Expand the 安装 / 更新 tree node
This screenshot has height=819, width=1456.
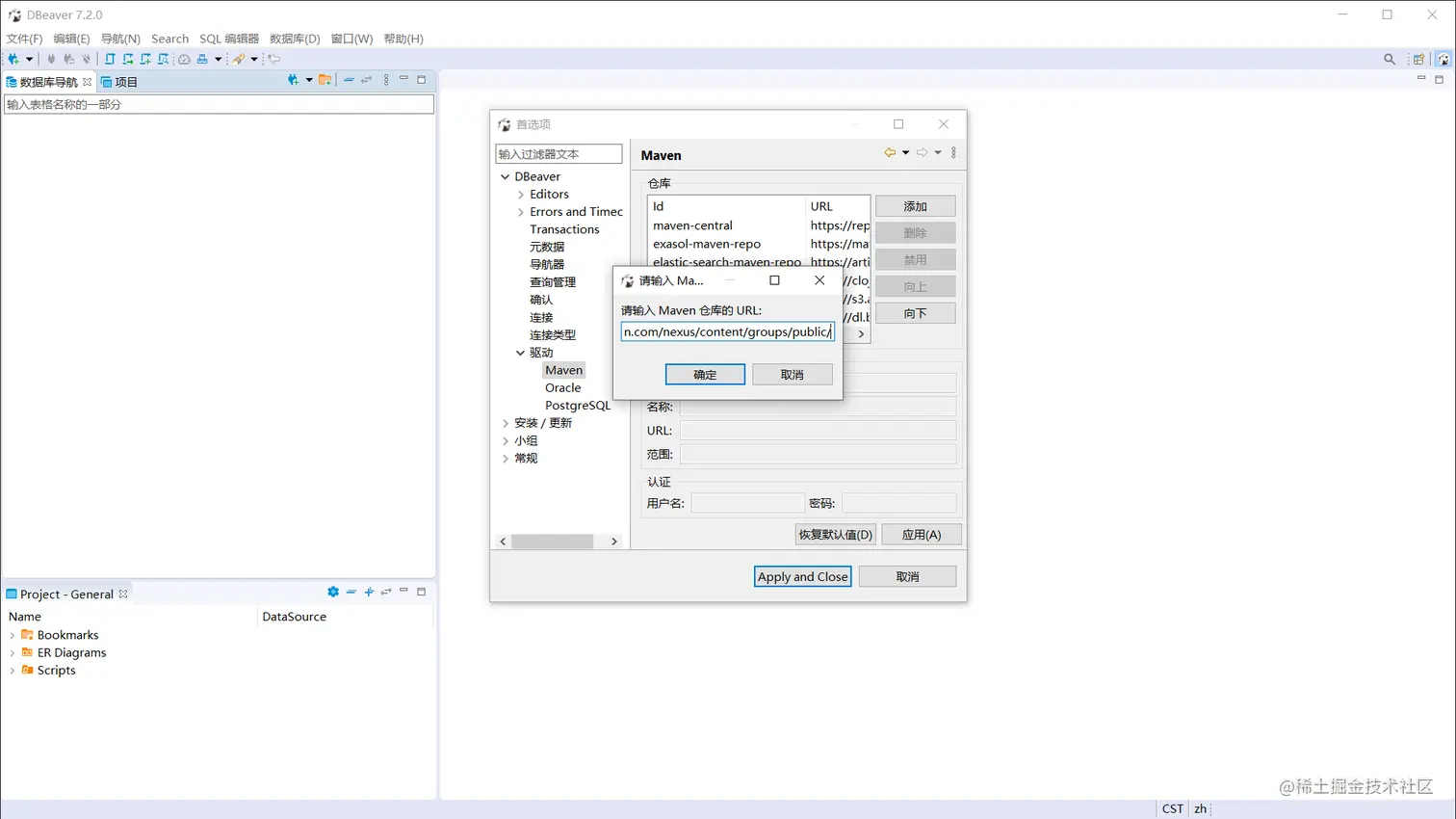[x=505, y=423]
